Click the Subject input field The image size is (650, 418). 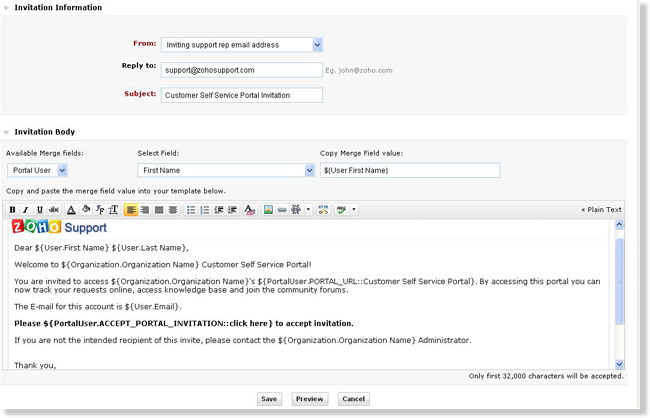(241, 95)
